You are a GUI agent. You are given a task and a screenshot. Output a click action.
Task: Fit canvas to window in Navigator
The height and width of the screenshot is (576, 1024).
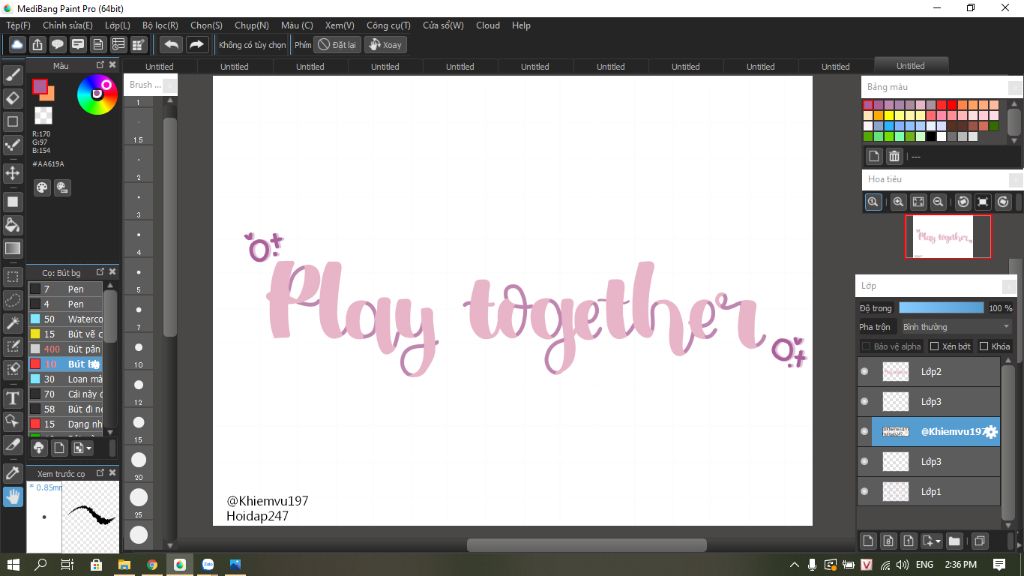click(x=918, y=202)
